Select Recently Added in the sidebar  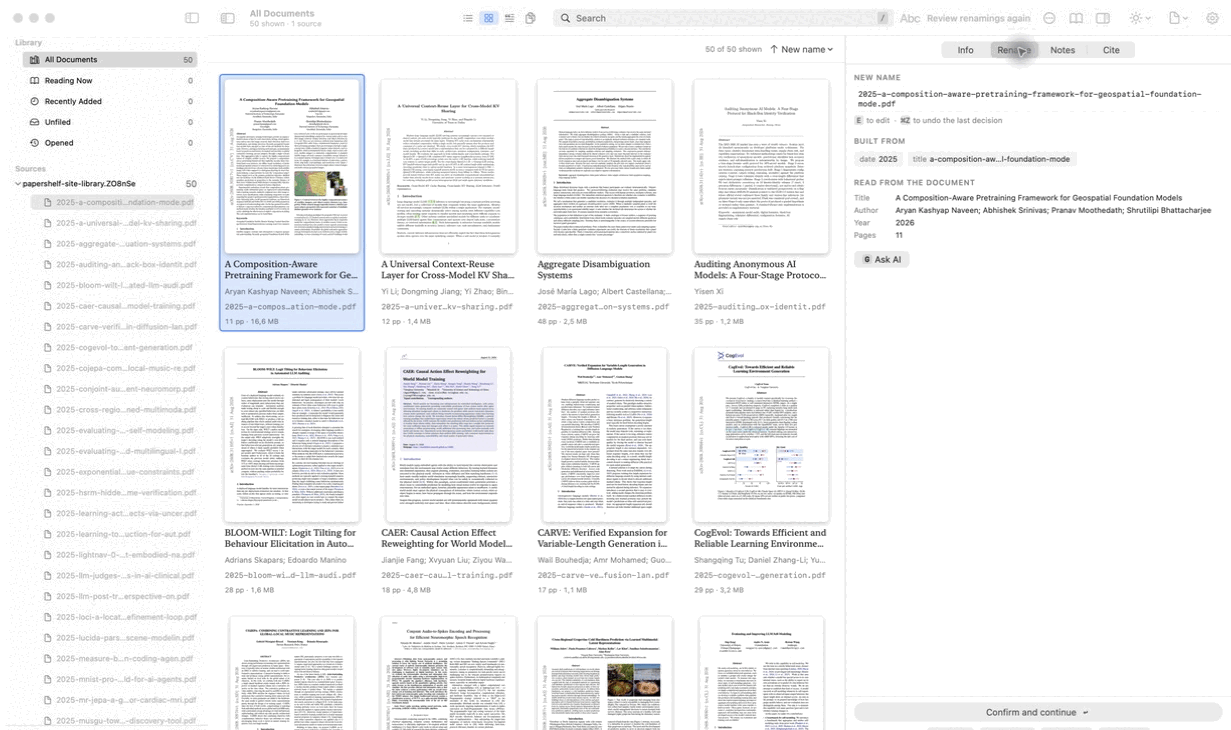point(110,101)
